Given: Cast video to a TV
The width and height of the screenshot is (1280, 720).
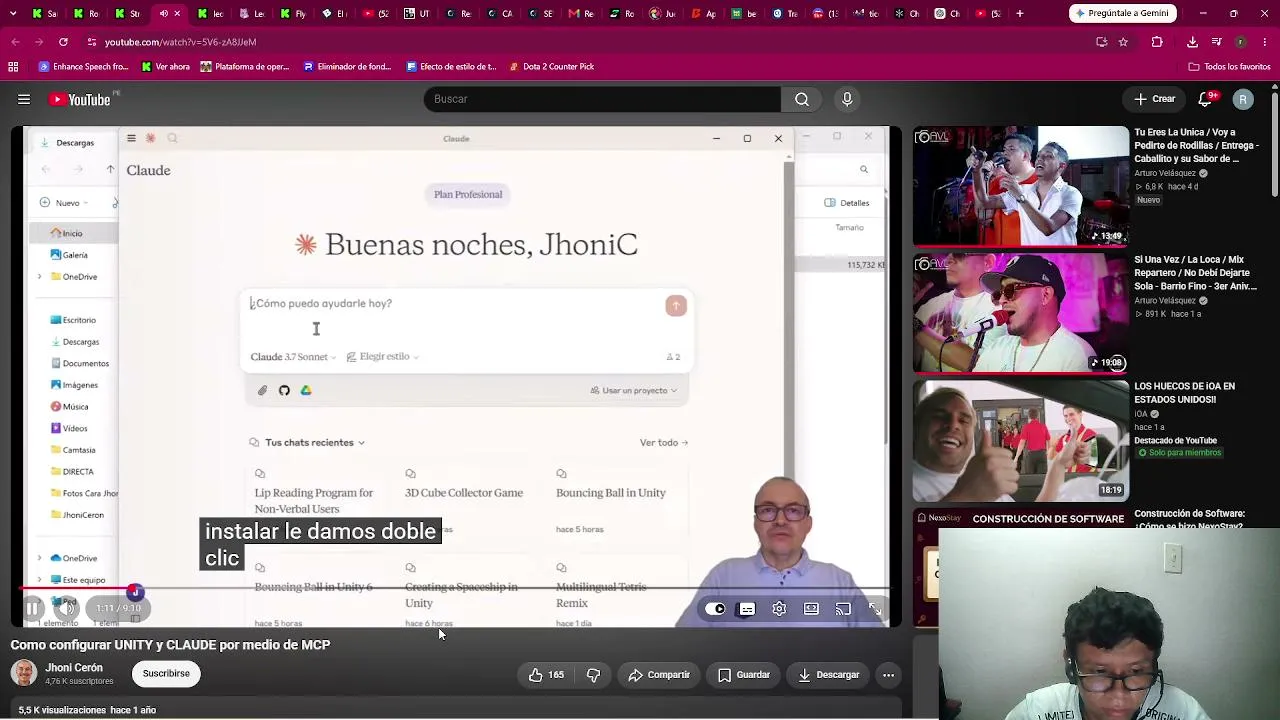Looking at the screenshot, I should coord(843,608).
